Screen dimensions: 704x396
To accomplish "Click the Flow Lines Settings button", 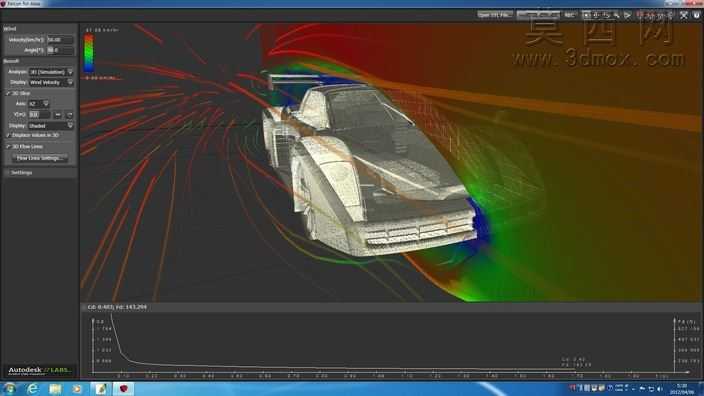I will tap(40, 158).
